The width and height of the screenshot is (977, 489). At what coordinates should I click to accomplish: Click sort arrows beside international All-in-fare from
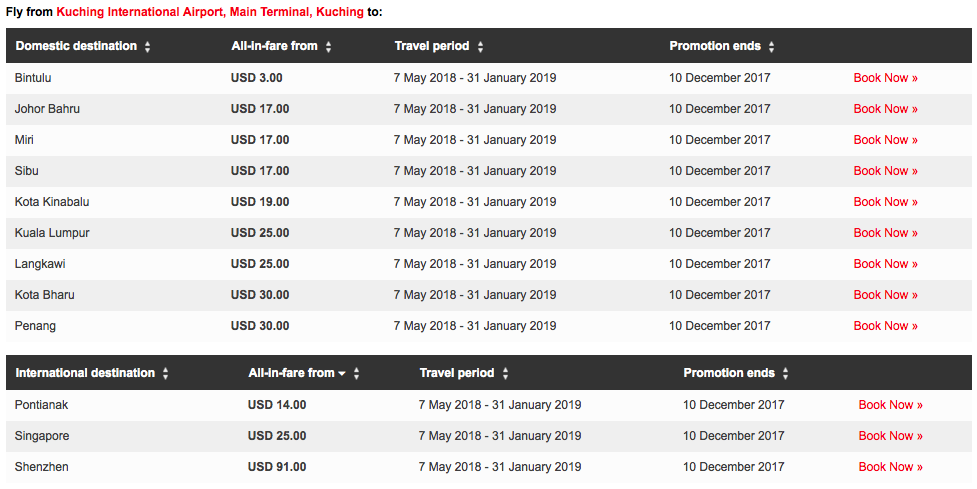356,374
